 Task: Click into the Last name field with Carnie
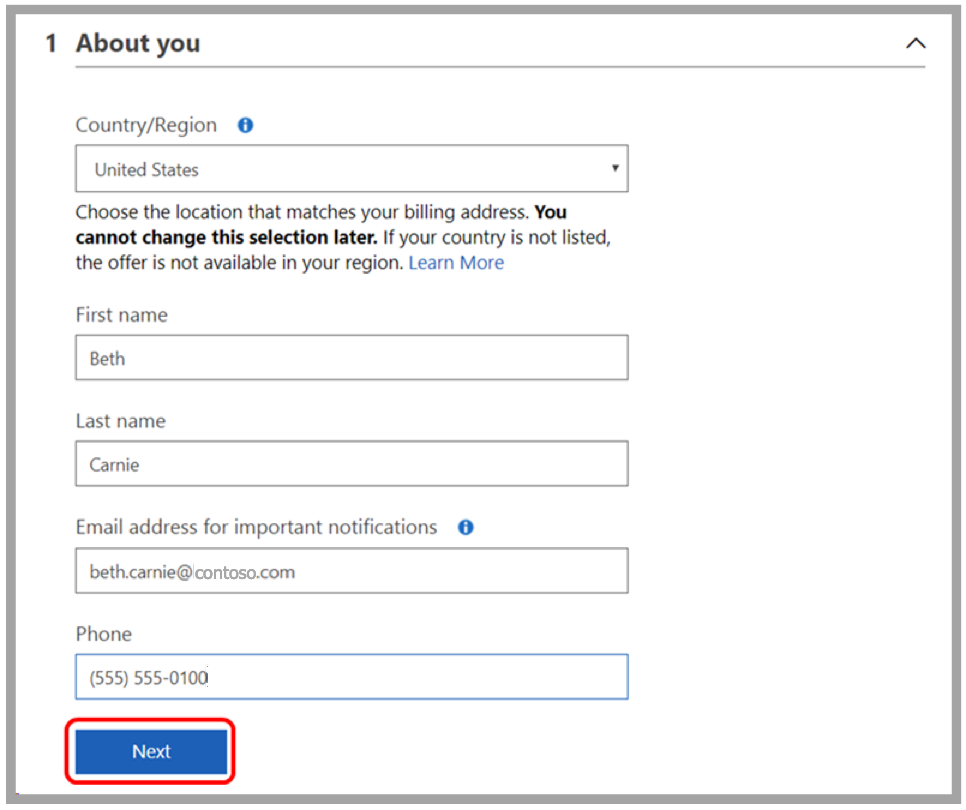pos(351,464)
